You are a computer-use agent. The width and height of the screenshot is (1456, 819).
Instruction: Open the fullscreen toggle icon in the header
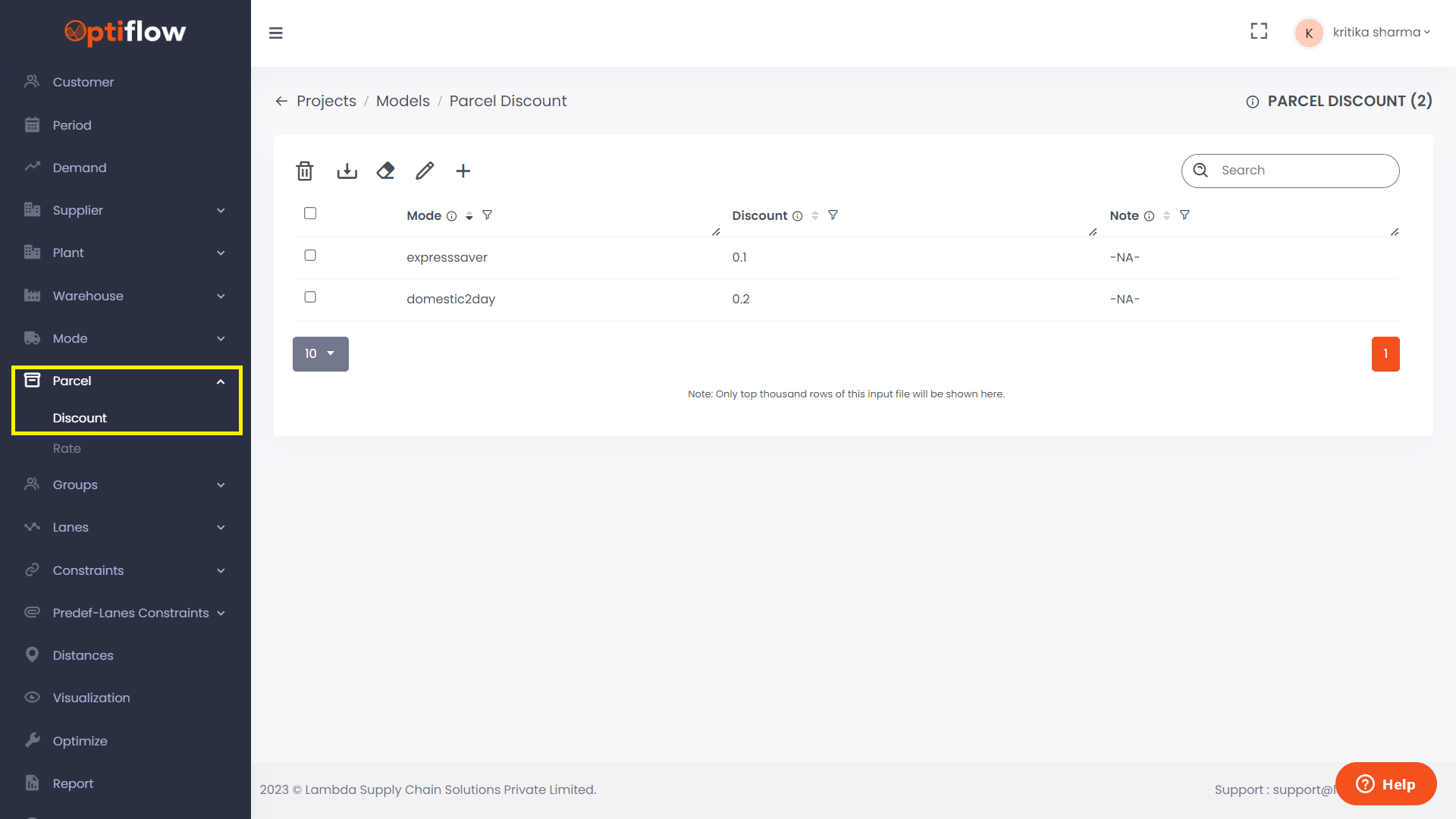click(1259, 31)
